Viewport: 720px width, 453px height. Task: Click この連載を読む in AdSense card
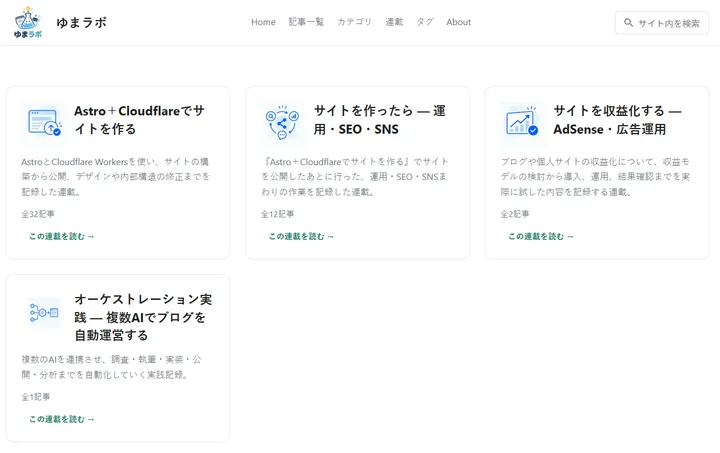(541, 236)
